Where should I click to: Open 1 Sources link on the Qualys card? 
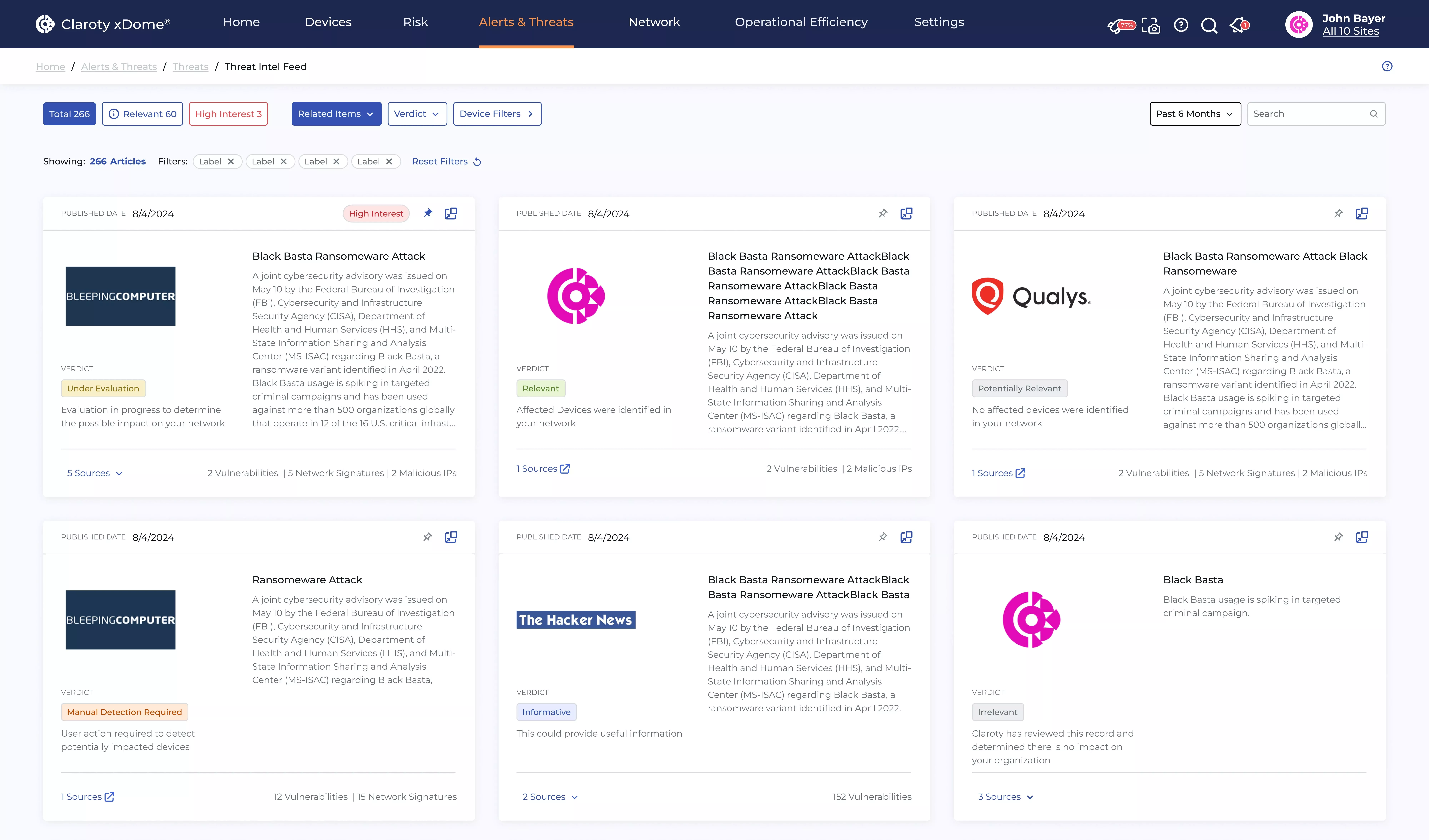[x=999, y=473]
